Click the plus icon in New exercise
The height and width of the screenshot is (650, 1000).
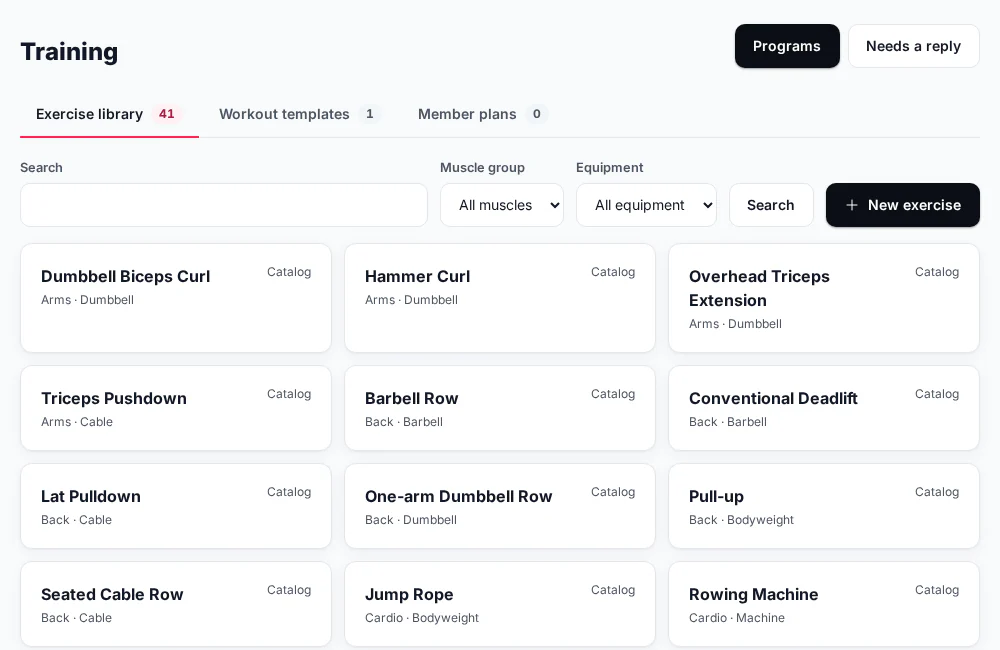click(x=851, y=205)
